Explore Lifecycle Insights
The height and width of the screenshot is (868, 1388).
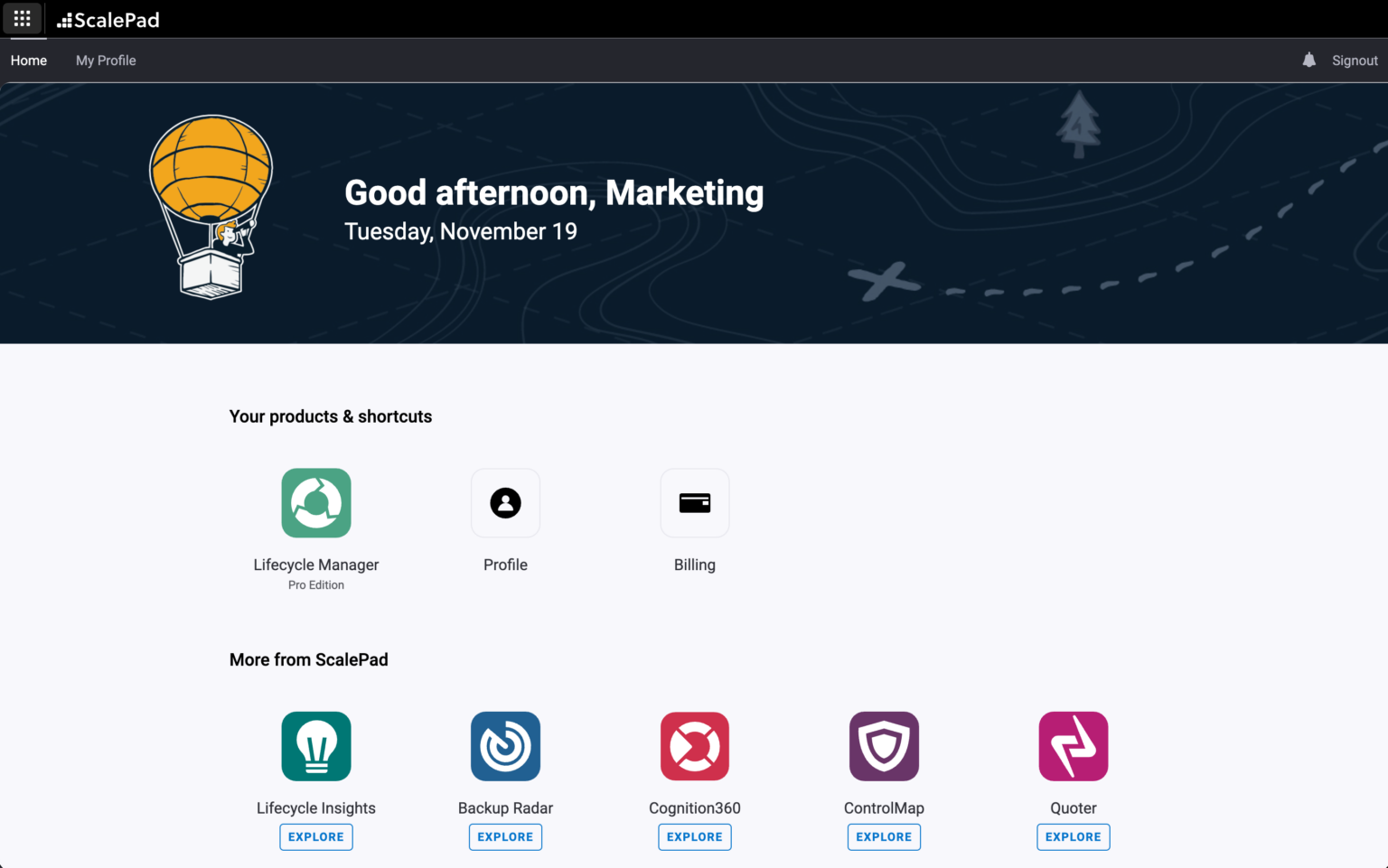click(x=315, y=836)
